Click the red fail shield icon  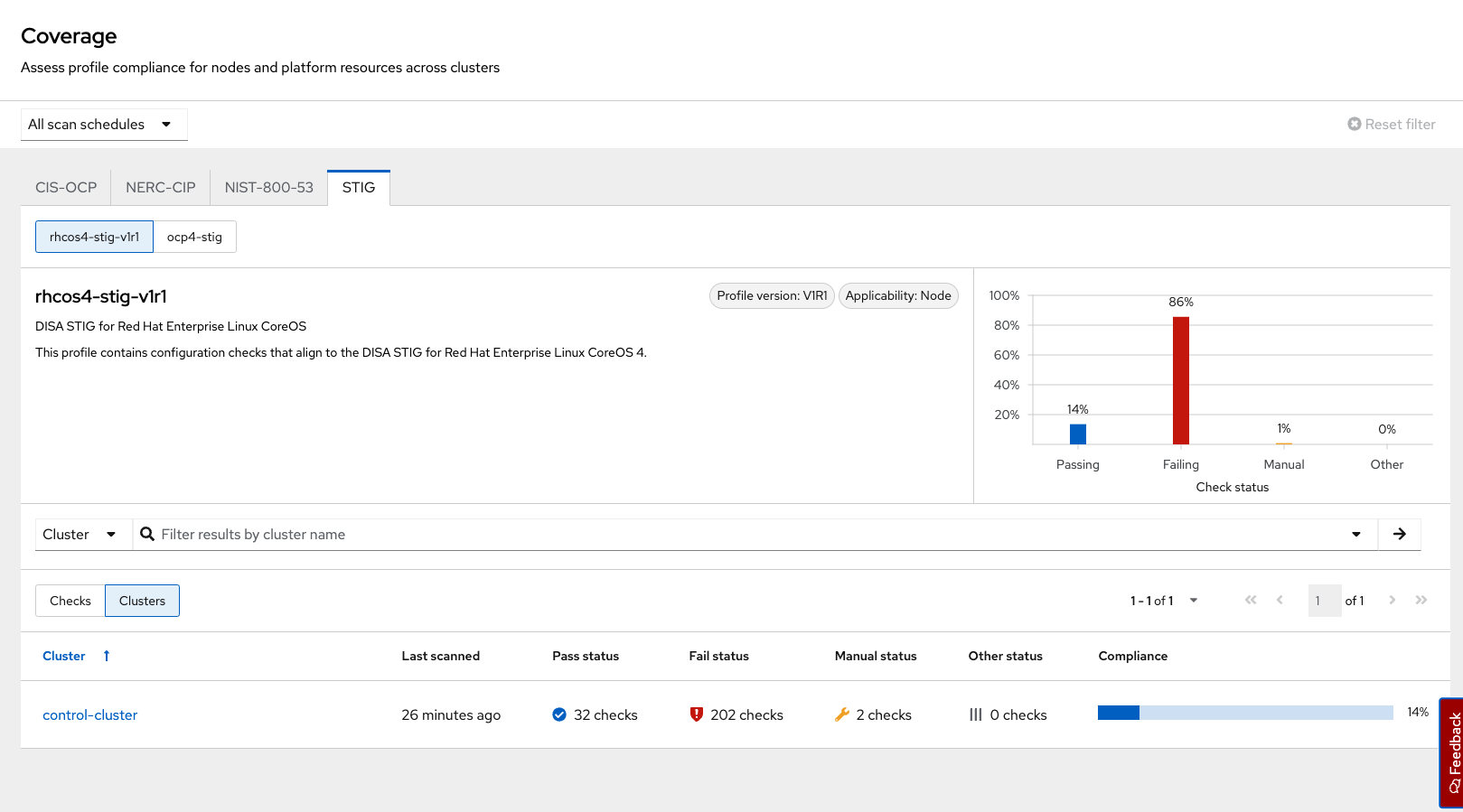(x=696, y=714)
